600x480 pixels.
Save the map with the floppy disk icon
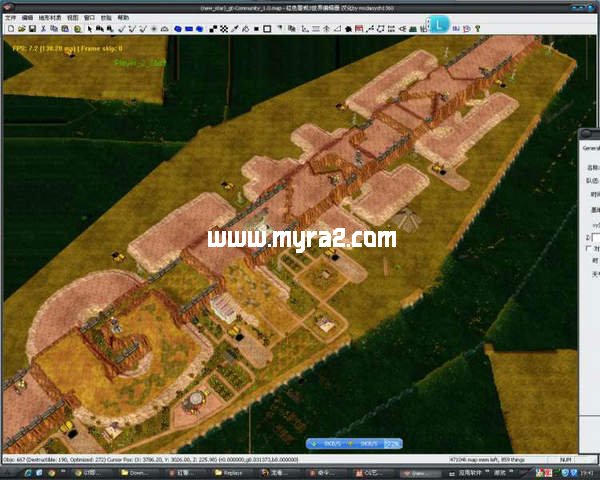33,29
